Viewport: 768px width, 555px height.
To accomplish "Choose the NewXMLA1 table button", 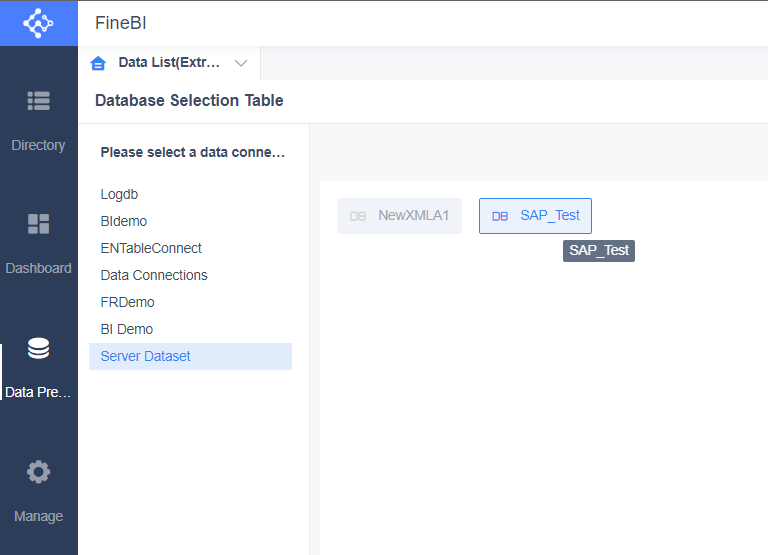I will point(399,216).
